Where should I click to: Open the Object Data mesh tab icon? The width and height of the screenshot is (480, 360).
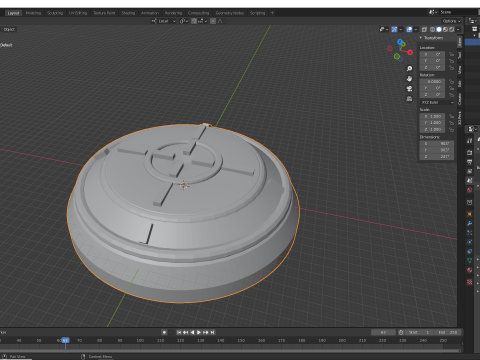tap(469, 261)
